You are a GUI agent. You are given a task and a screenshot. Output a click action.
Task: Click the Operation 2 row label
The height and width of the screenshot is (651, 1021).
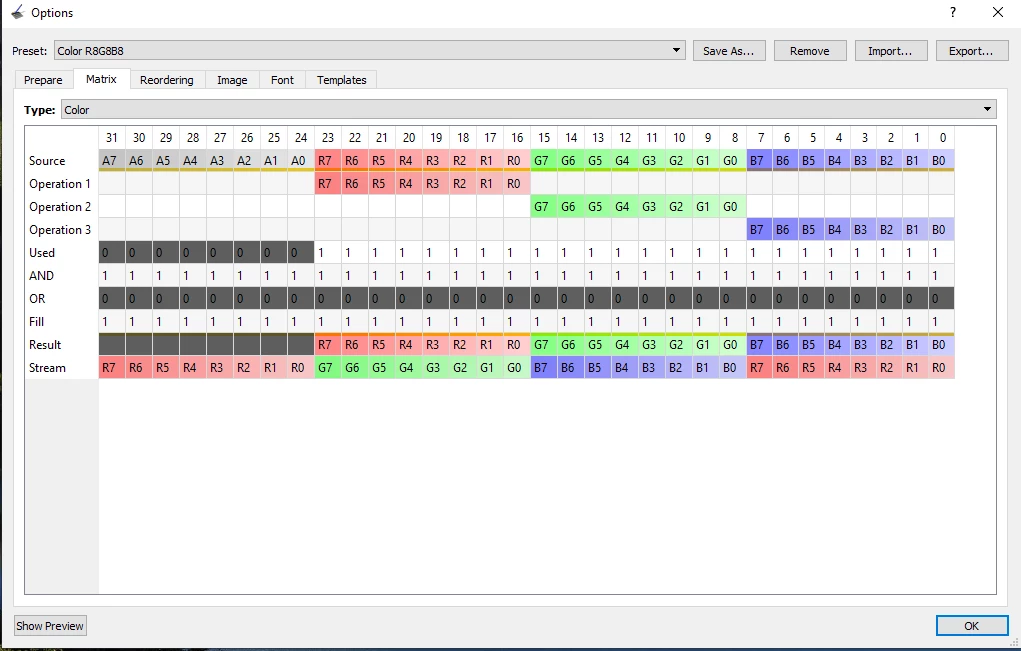coord(62,206)
